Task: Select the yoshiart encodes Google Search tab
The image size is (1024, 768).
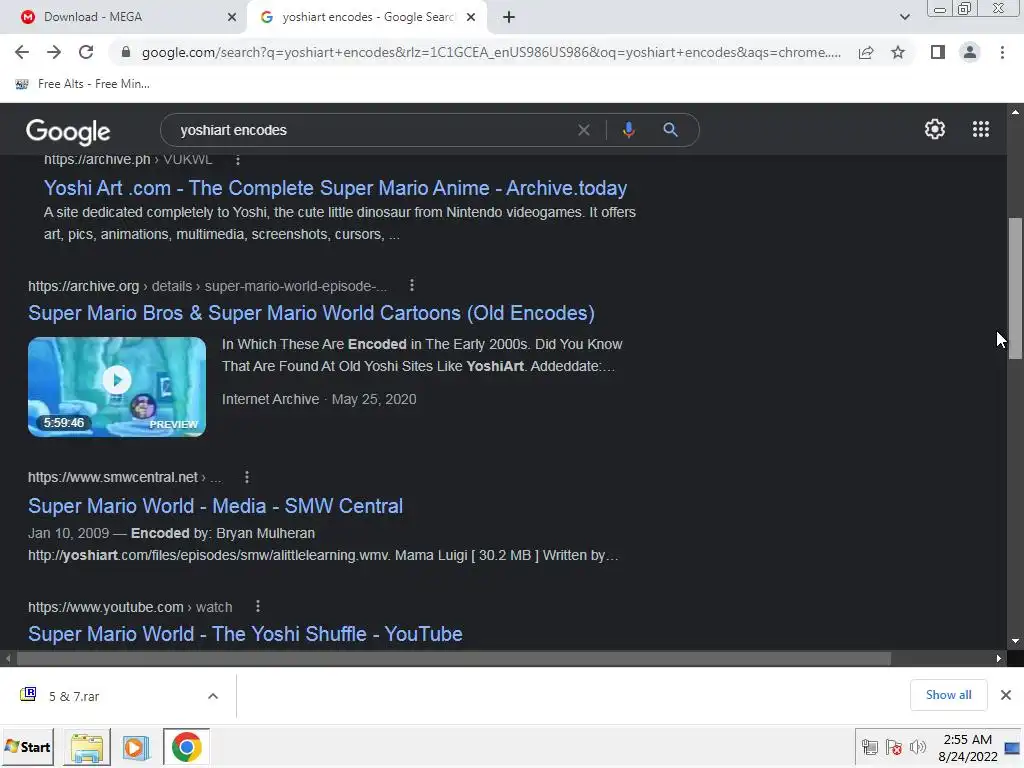Action: point(368,17)
